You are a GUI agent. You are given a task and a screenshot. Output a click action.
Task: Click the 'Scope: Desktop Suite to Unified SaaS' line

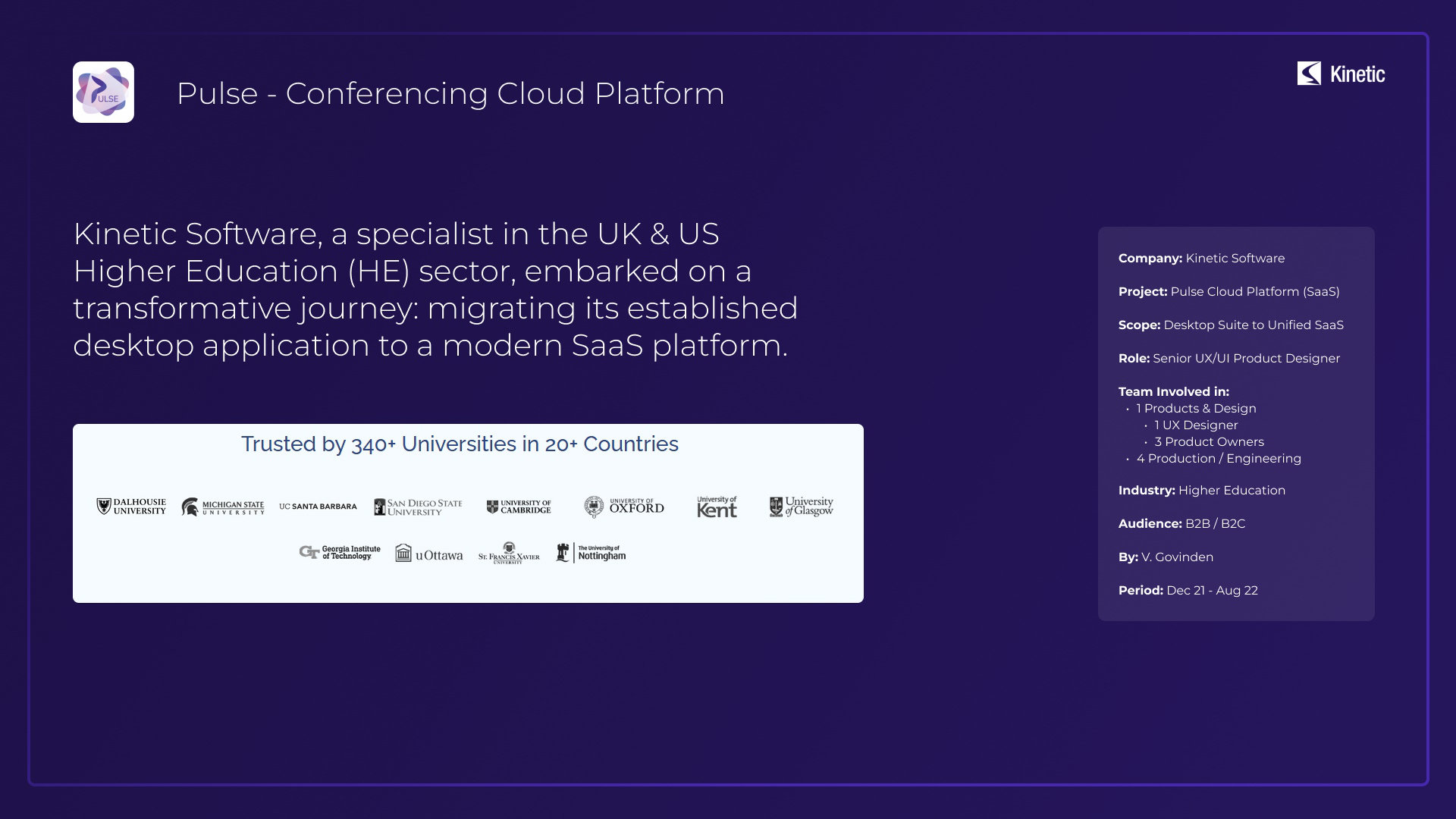(1231, 325)
